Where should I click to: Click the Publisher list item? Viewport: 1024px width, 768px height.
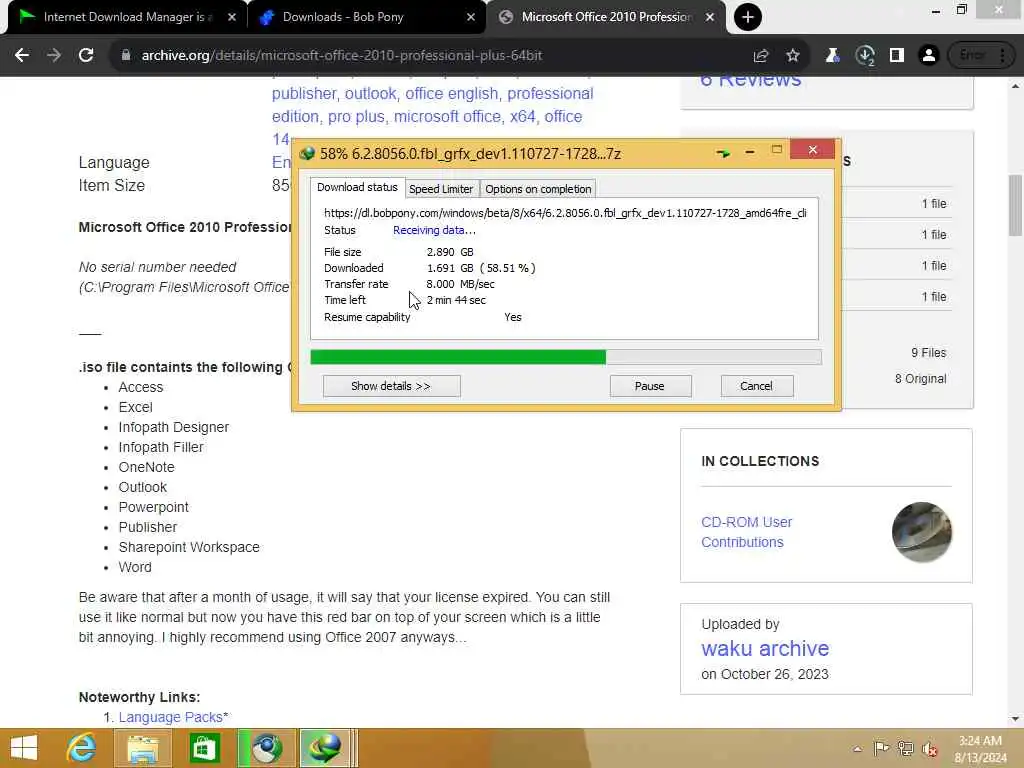pyautogui.click(x=148, y=527)
